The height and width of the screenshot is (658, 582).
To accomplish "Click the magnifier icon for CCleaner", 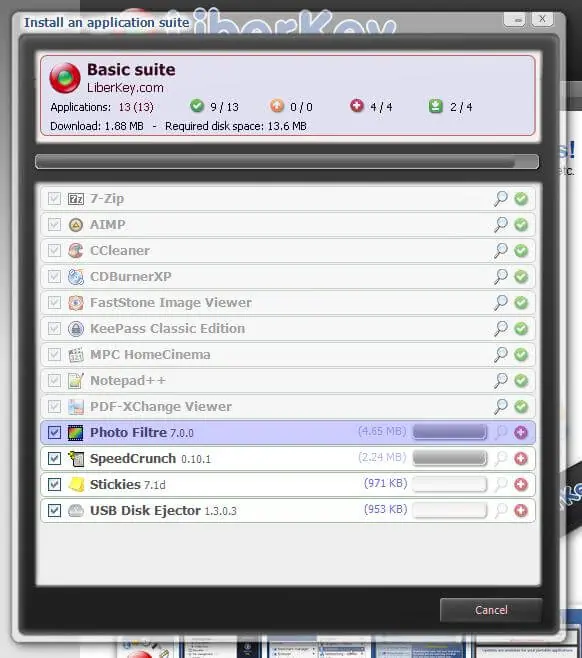I will 501,251.
